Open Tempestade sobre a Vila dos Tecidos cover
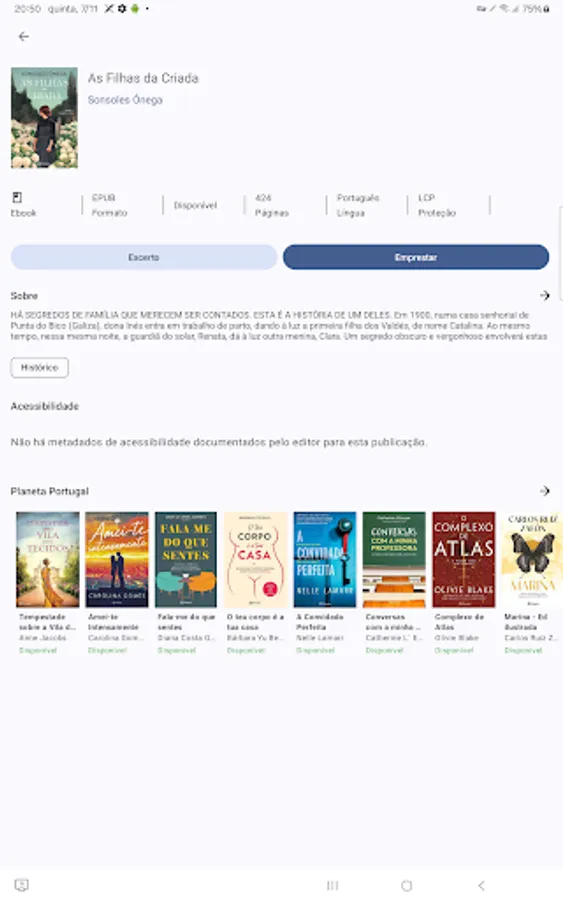 pyautogui.click(x=48, y=560)
